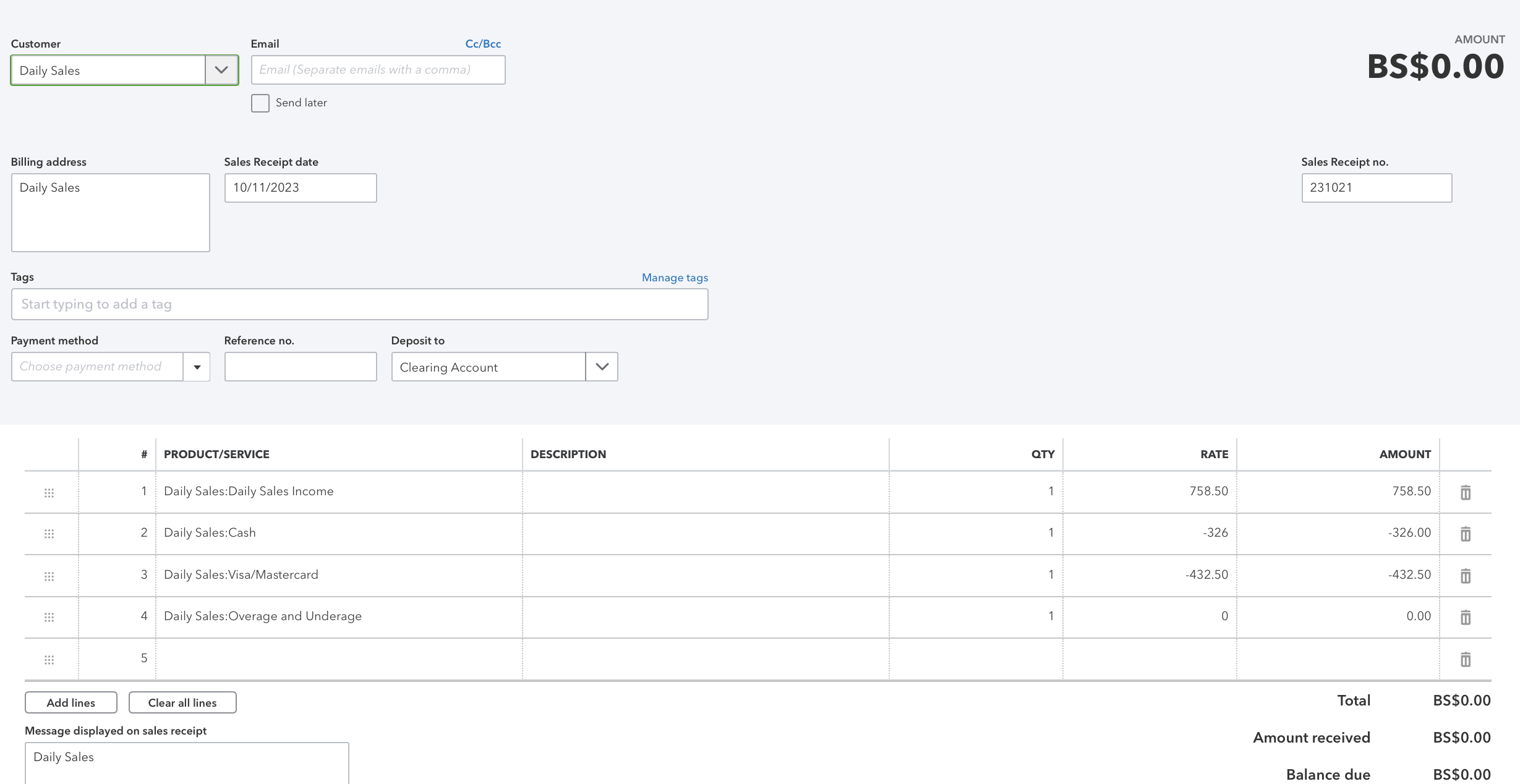Click trash icon for Visa/Mastercard row
This screenshot has width=1520, height=784.
(1465, 576)
